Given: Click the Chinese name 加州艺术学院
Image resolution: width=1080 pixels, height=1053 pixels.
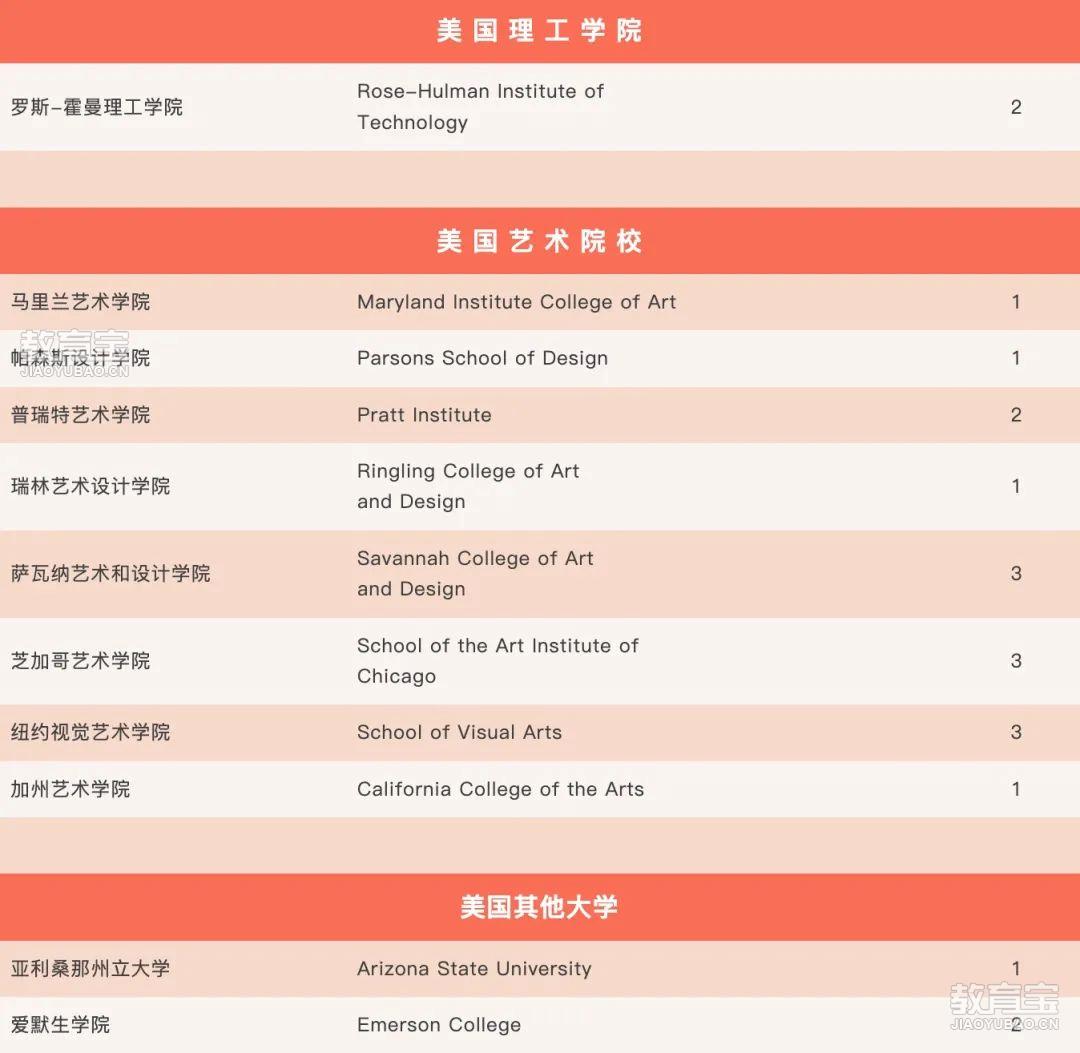Looking at the screenshot, I should click(x=70, y=789).
